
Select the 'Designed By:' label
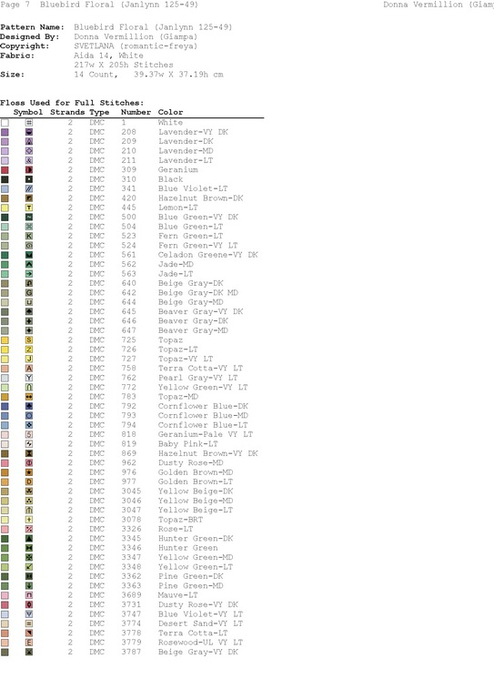tap(29, 37)
